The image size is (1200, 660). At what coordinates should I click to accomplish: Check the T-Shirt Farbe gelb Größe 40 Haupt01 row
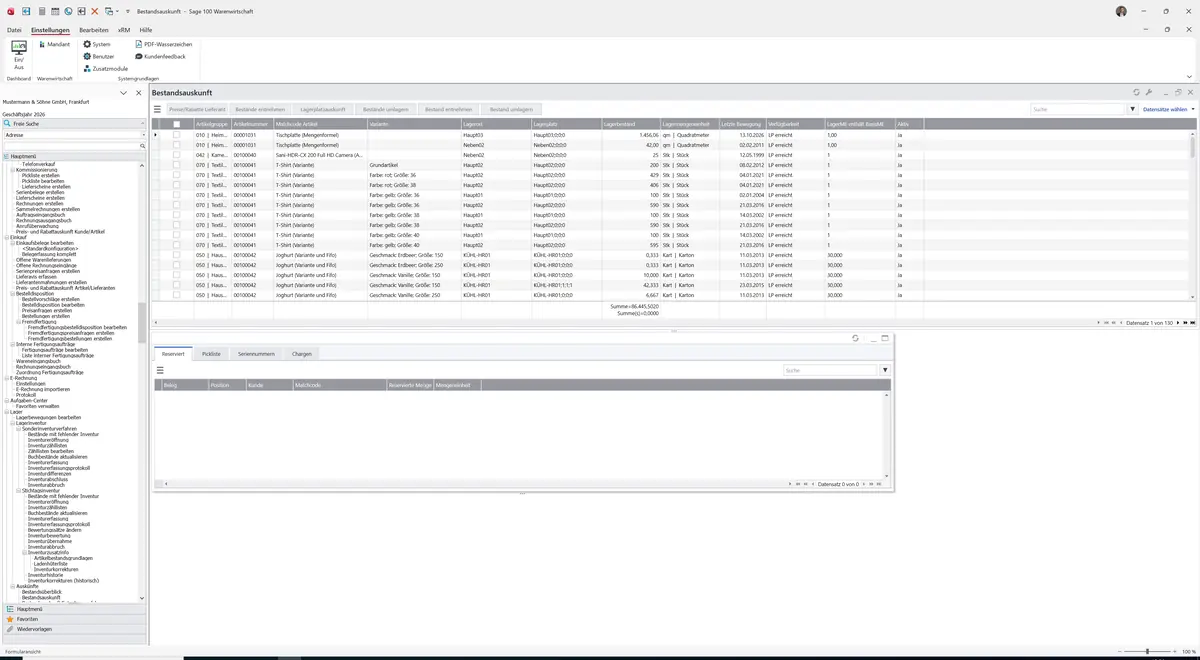(x=177, y=235)
